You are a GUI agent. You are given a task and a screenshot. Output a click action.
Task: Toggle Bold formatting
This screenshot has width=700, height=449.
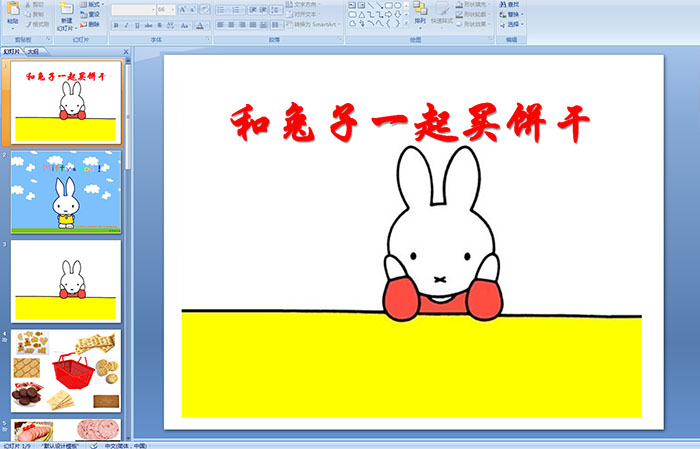coord(117,25)
